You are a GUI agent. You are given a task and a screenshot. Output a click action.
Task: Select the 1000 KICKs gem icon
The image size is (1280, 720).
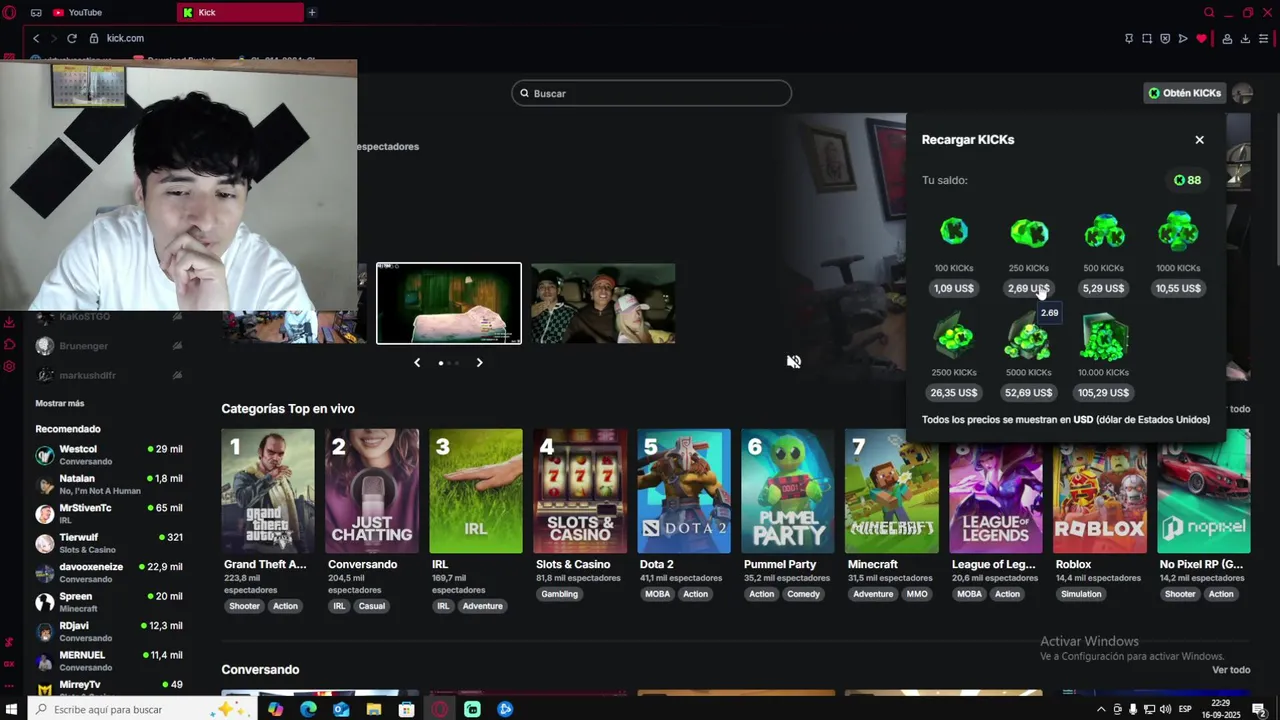pyautogui.click(x=1178, y=231)
